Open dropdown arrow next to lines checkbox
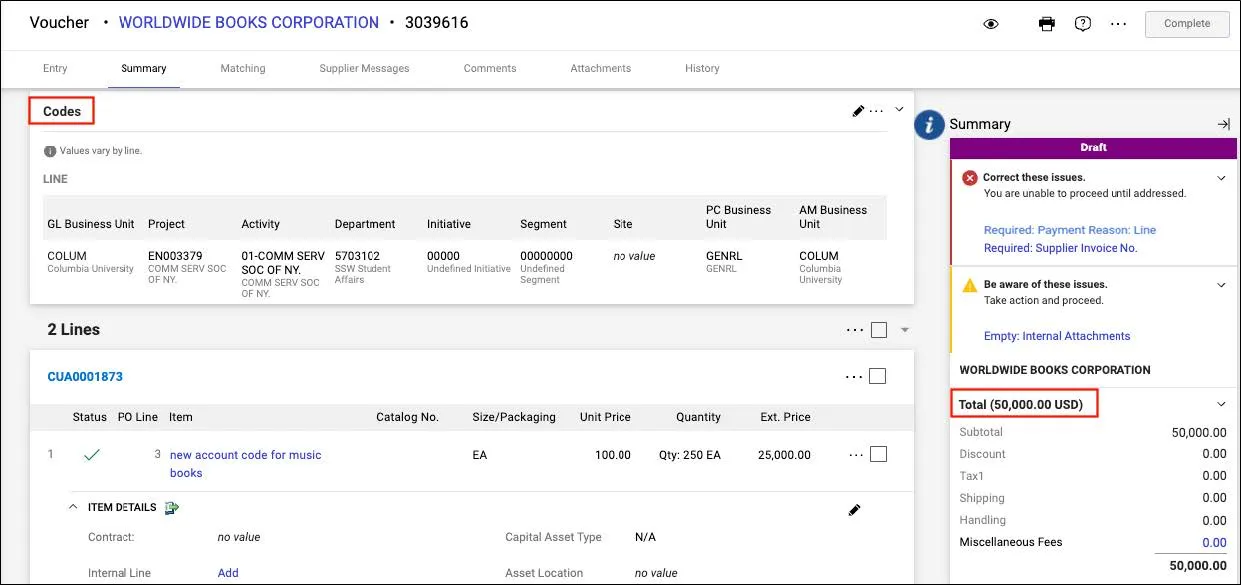Viewport: 1241px width, 585px height. [x=905, y=330]
